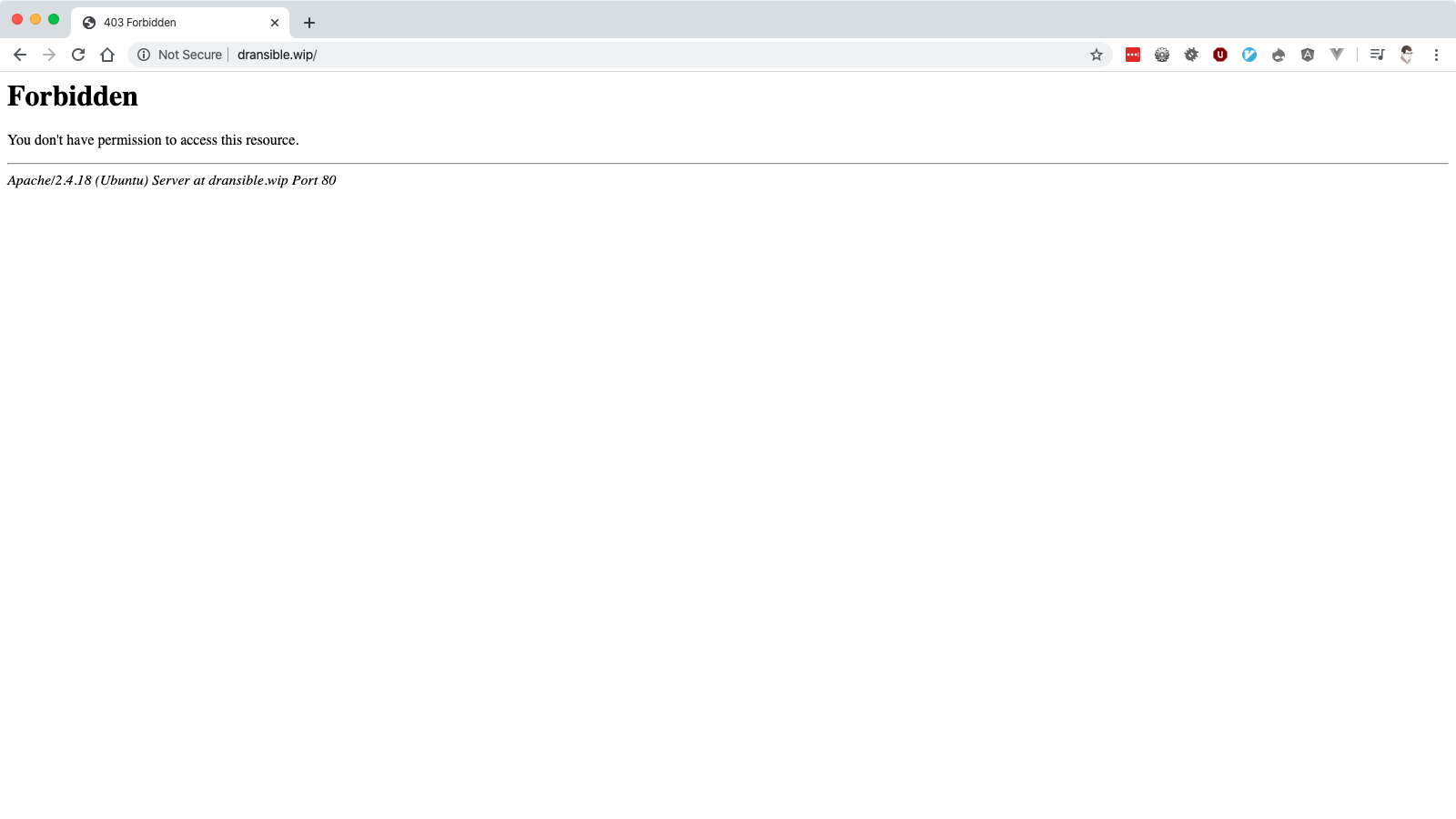This screenshot has height=819, width=1456.
Task: Open the Not Secure site info
Action: pyautogui.click(x=180, y=55)
